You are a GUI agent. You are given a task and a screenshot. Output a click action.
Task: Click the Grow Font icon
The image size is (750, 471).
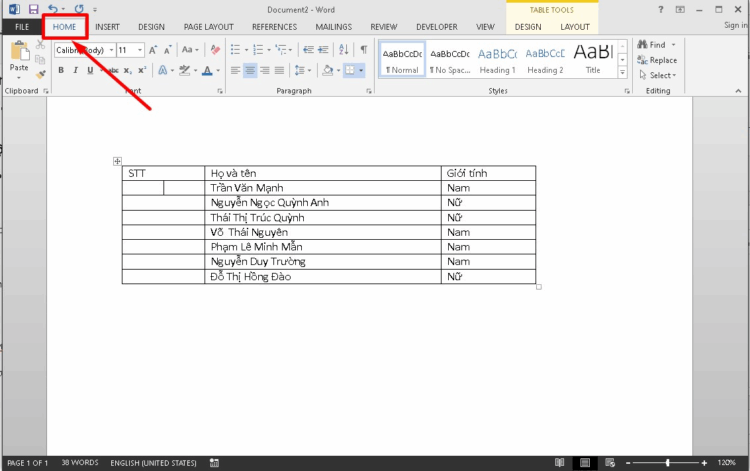click(x=153, y=49)
